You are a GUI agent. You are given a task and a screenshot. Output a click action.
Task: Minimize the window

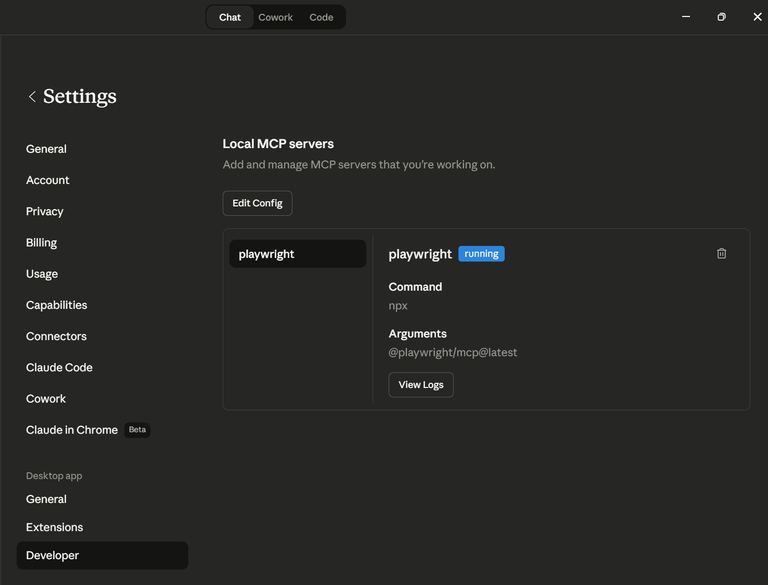point(686,17)
